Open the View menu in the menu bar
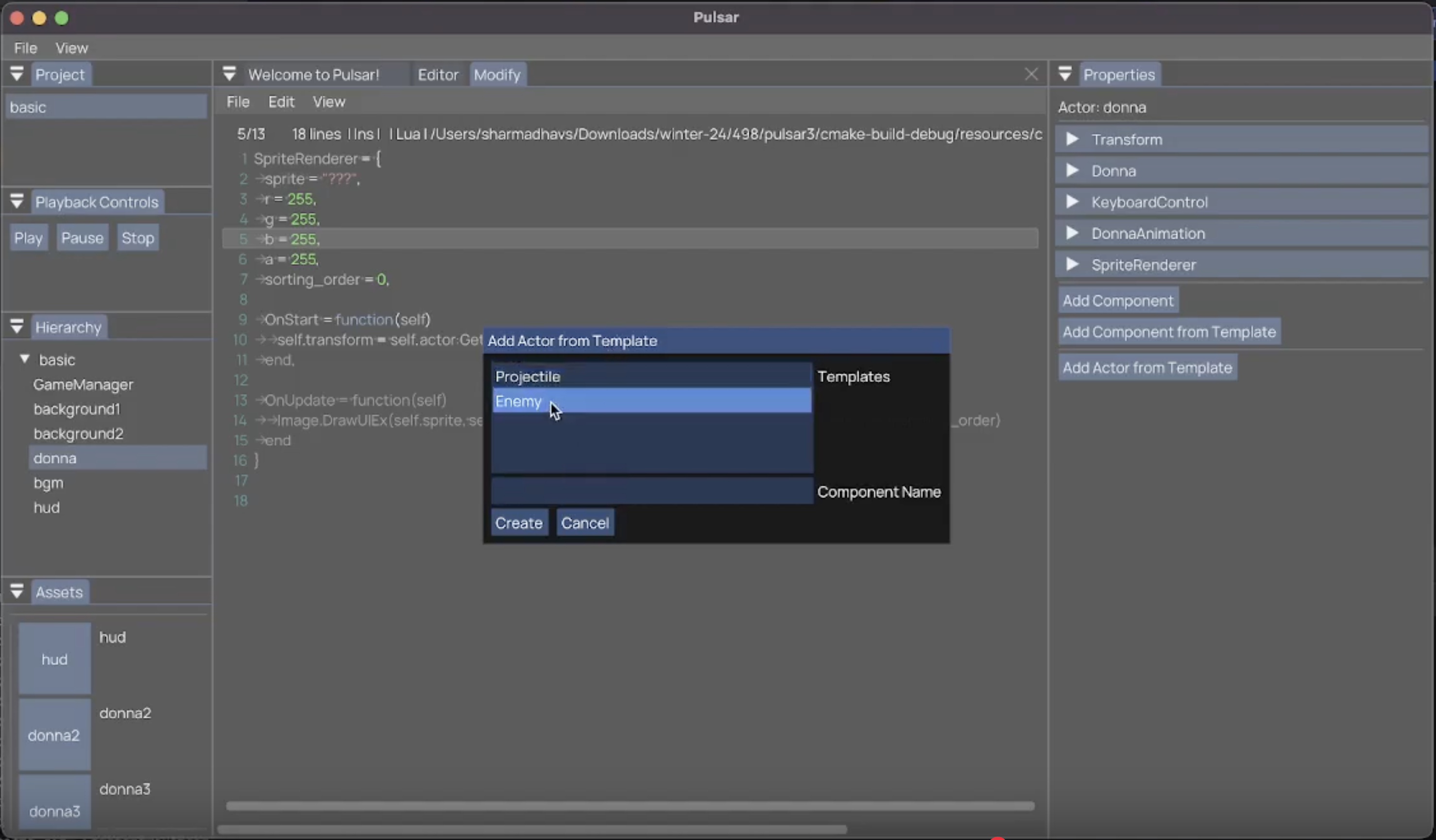Viewport: 1436px width, 840px height. [72, 48]
